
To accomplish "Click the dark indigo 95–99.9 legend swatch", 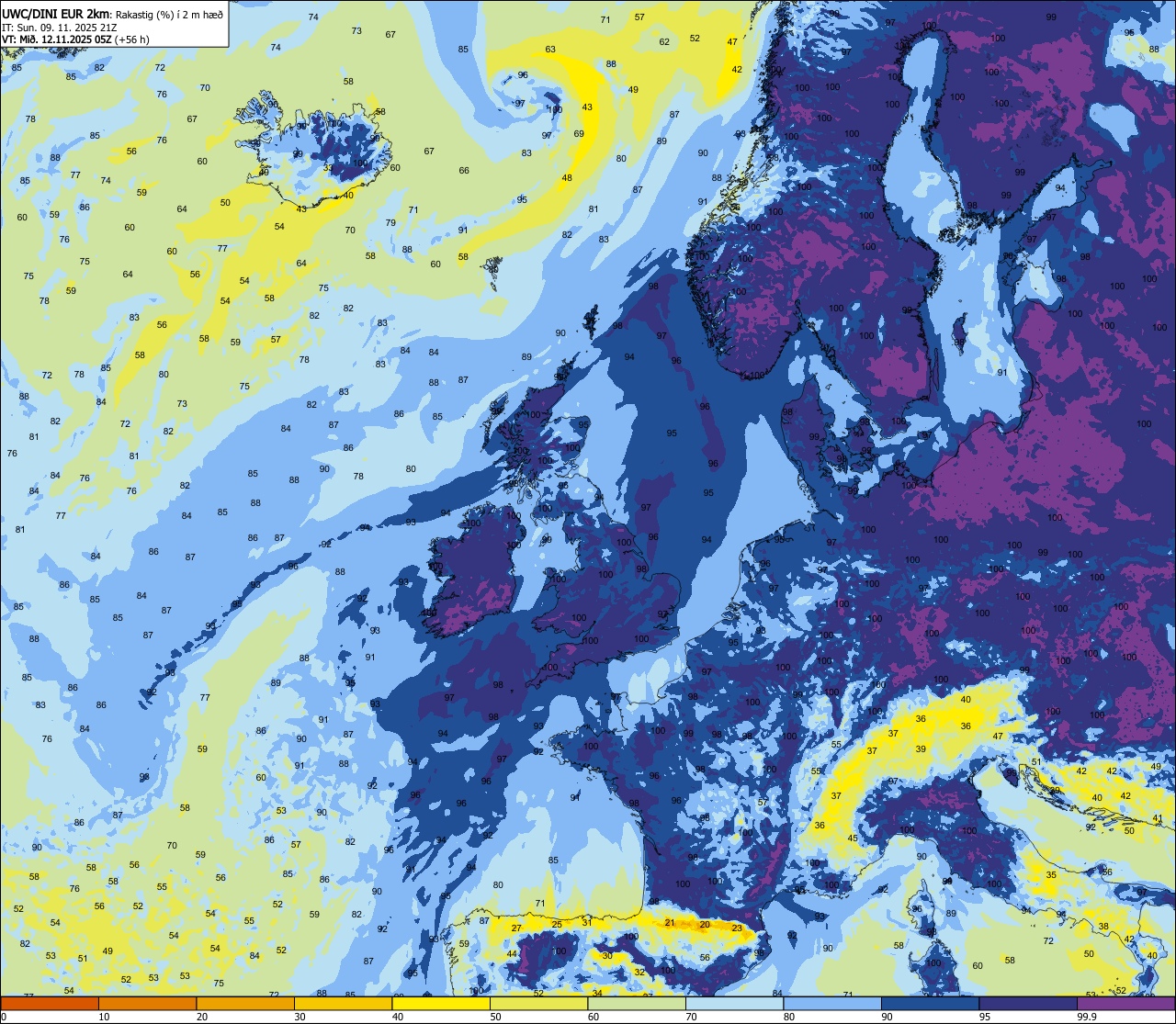I will coord(1028,1003).
